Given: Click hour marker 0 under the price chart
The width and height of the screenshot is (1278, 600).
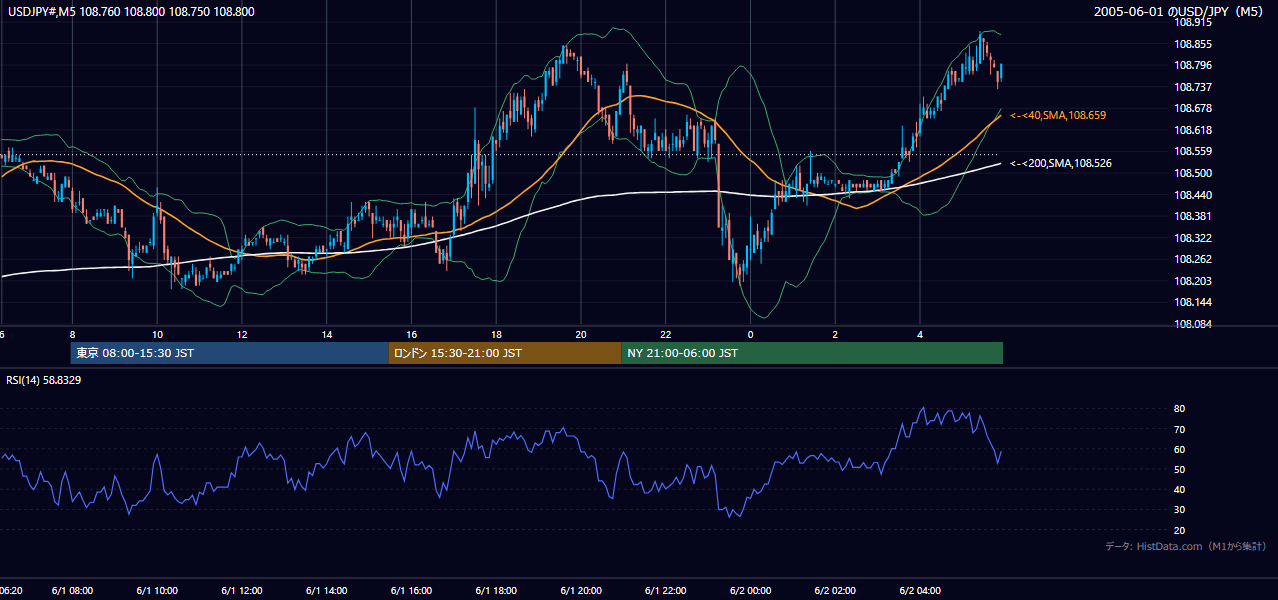Looking at the screenshot, I should [751, 334].
